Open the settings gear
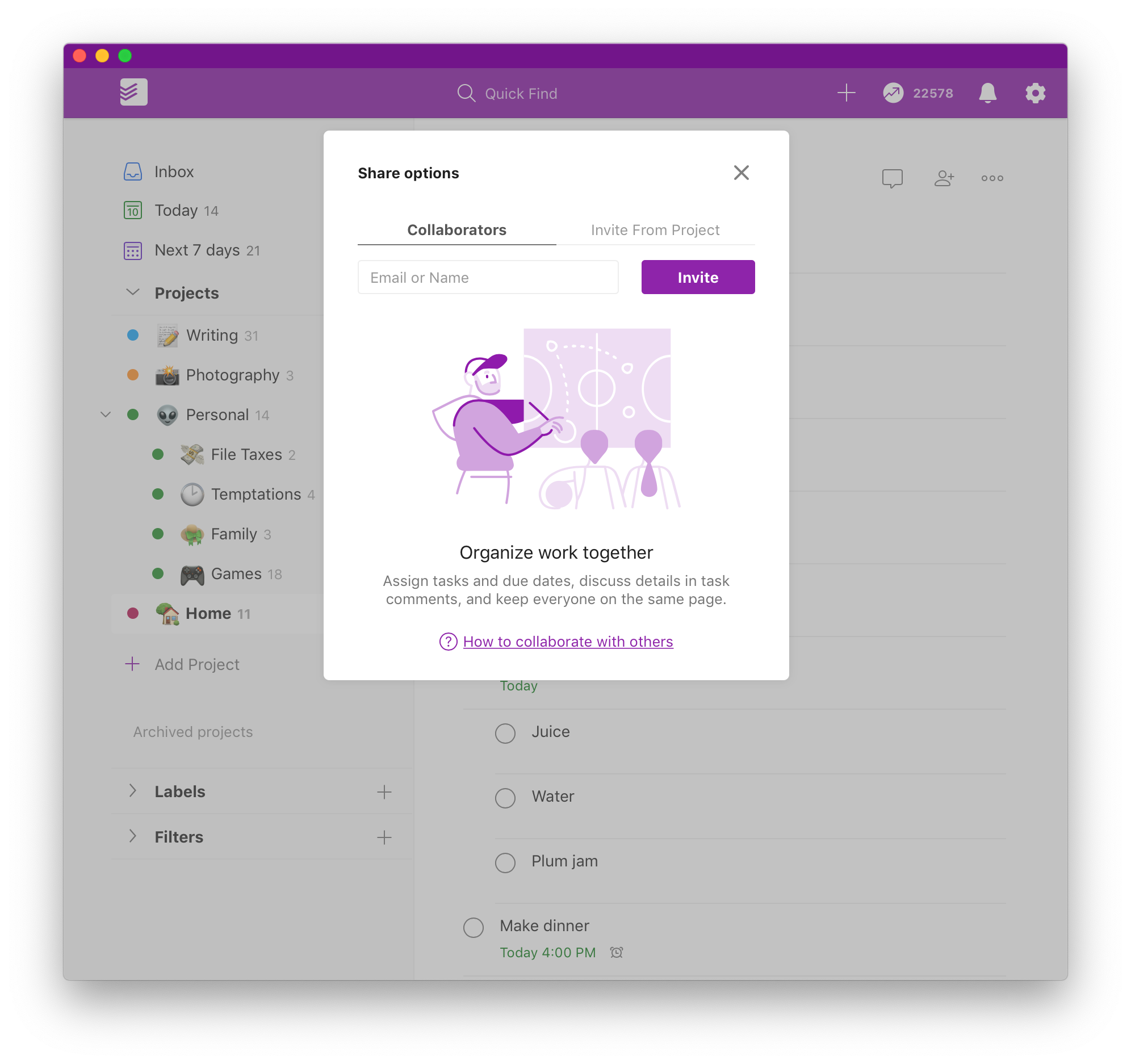 click(x=1036, y=93)
